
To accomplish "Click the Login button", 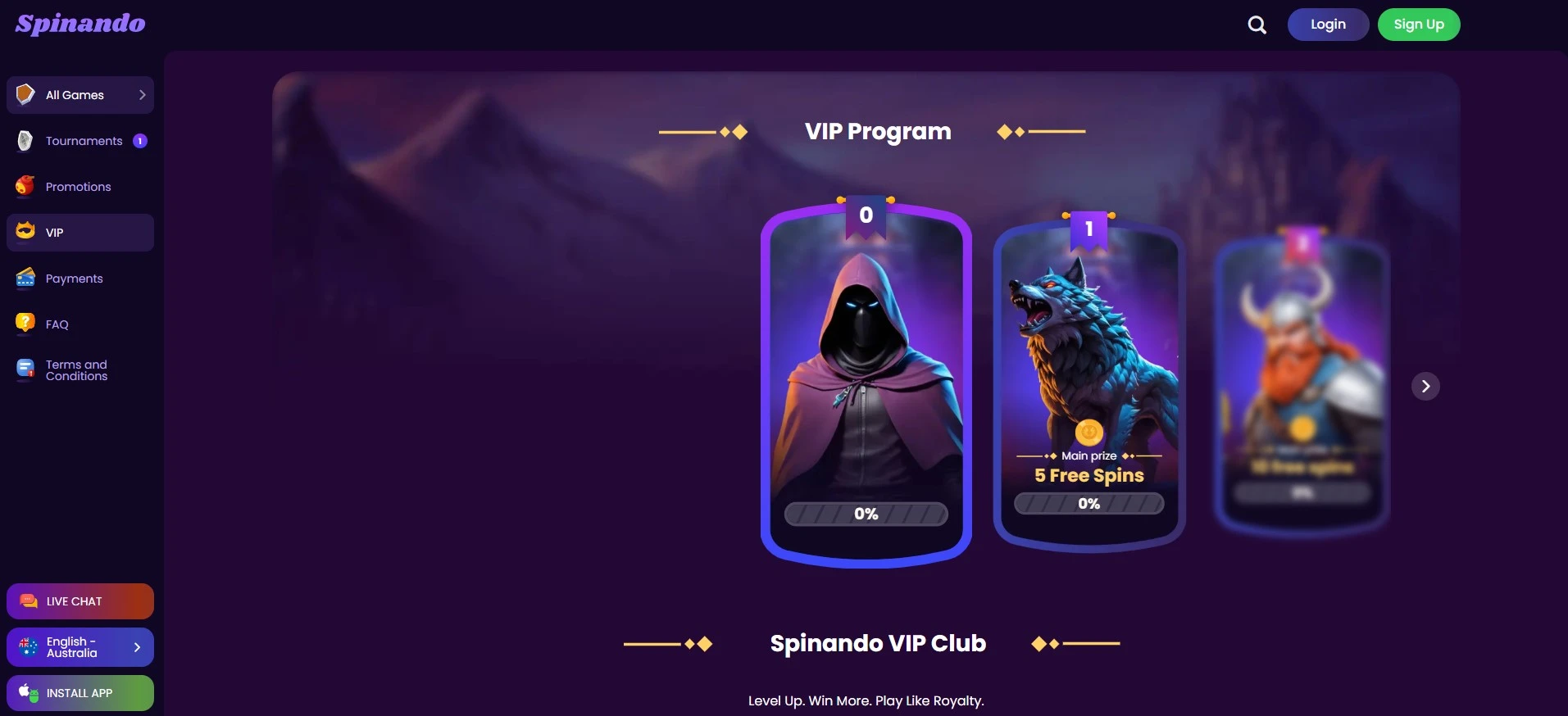I will (x=1328, y=25).
